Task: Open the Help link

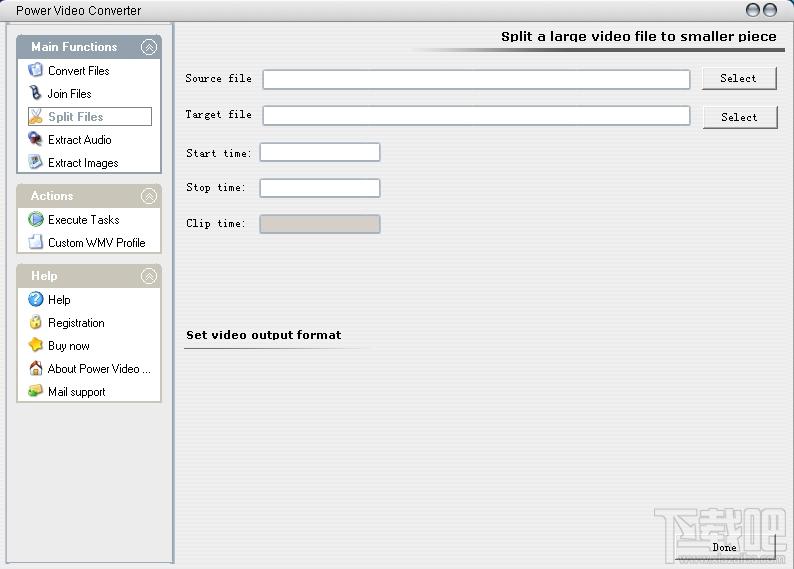Action: coord(59,300)
